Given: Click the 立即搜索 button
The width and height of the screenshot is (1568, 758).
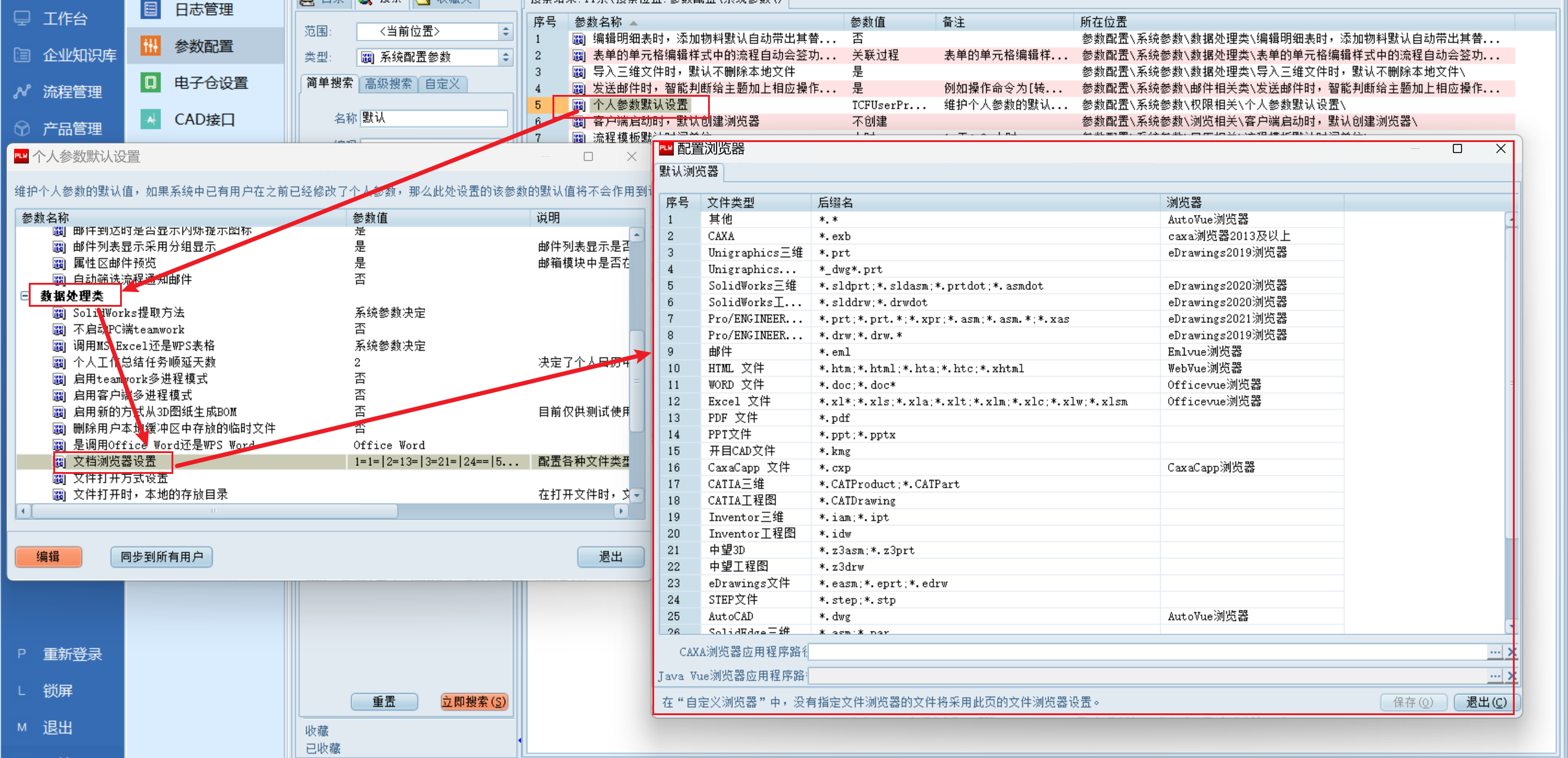Looking at the screenshot, I should tap(474, 702).
